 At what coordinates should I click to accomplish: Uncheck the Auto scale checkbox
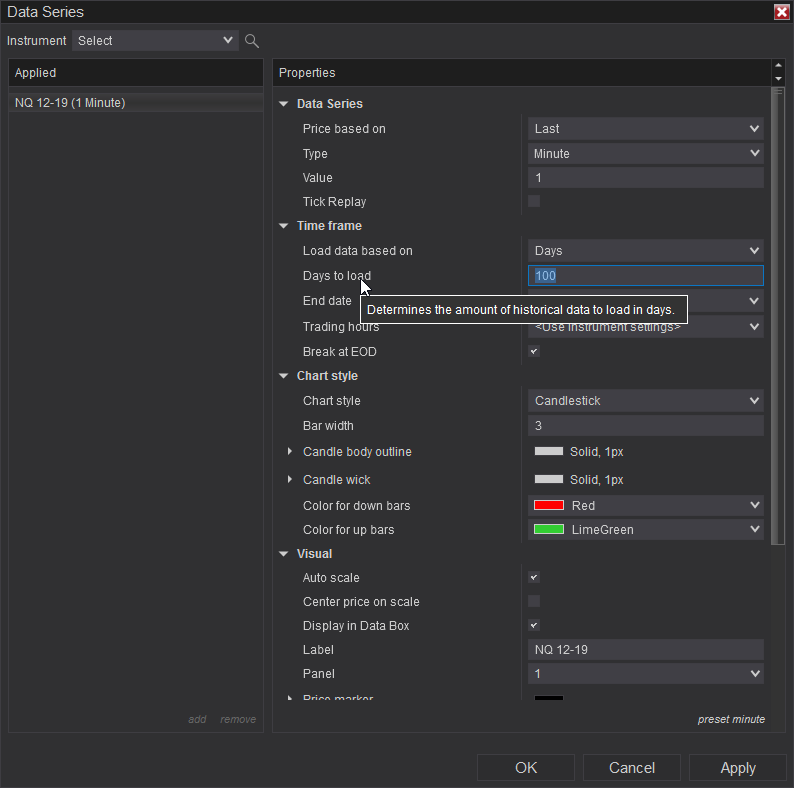pos(534,578)
